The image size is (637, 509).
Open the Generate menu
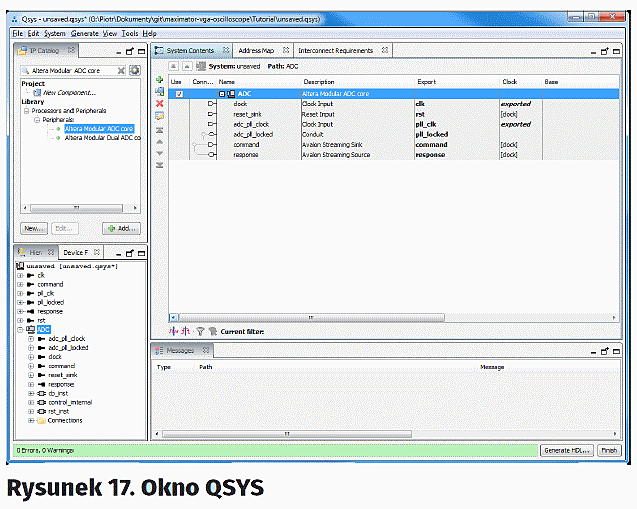pos(85,33)
